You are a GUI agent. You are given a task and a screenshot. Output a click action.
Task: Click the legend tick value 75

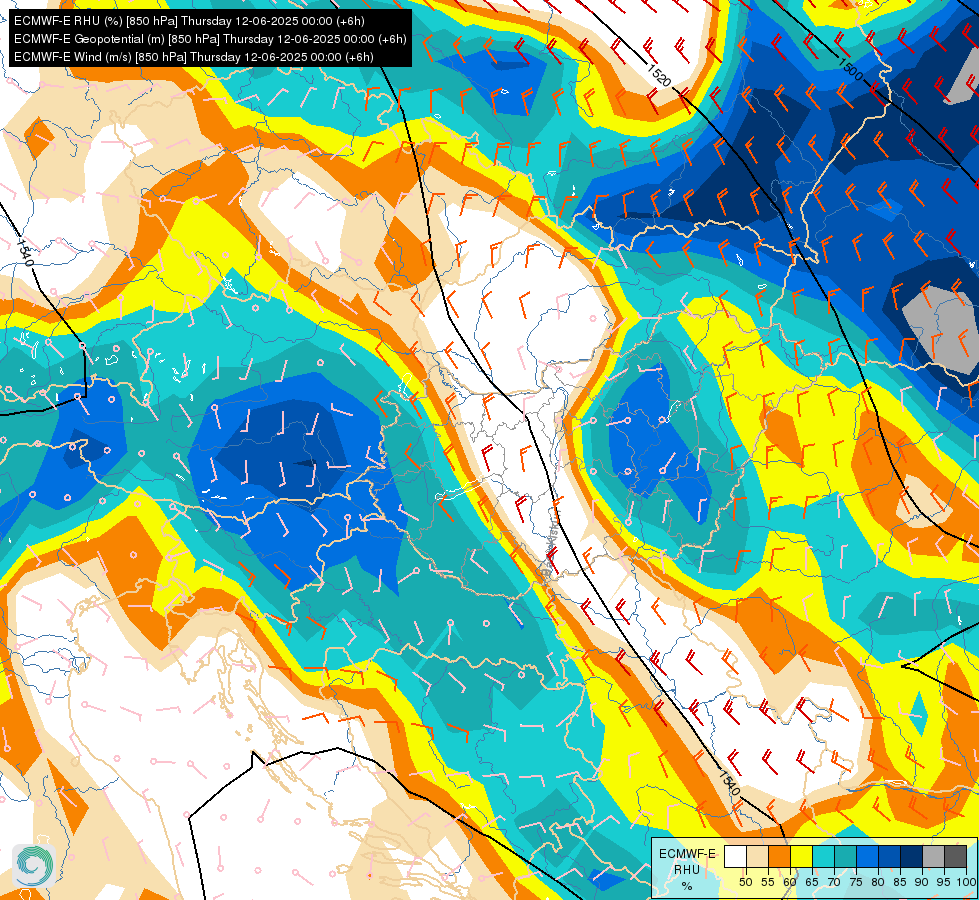point(856,882)
